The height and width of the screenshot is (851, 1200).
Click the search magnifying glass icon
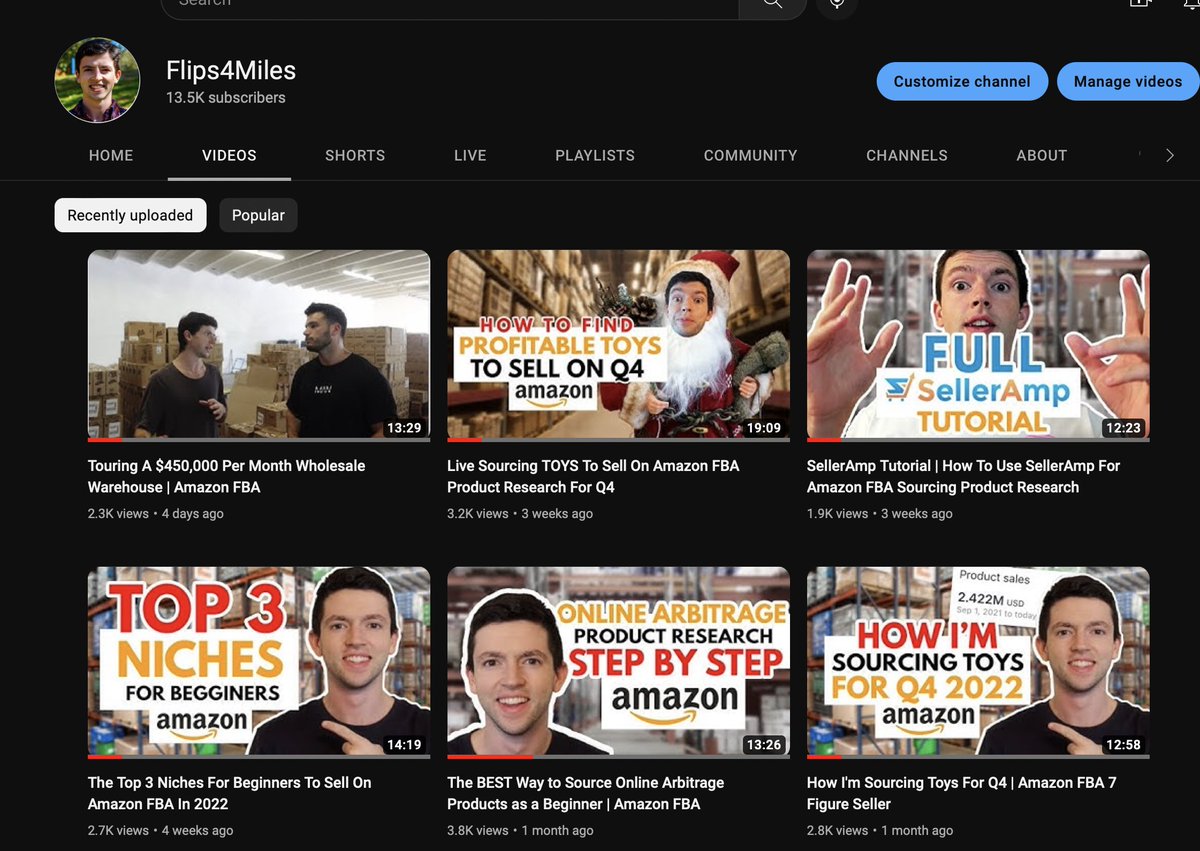click(x=772, y=5)
